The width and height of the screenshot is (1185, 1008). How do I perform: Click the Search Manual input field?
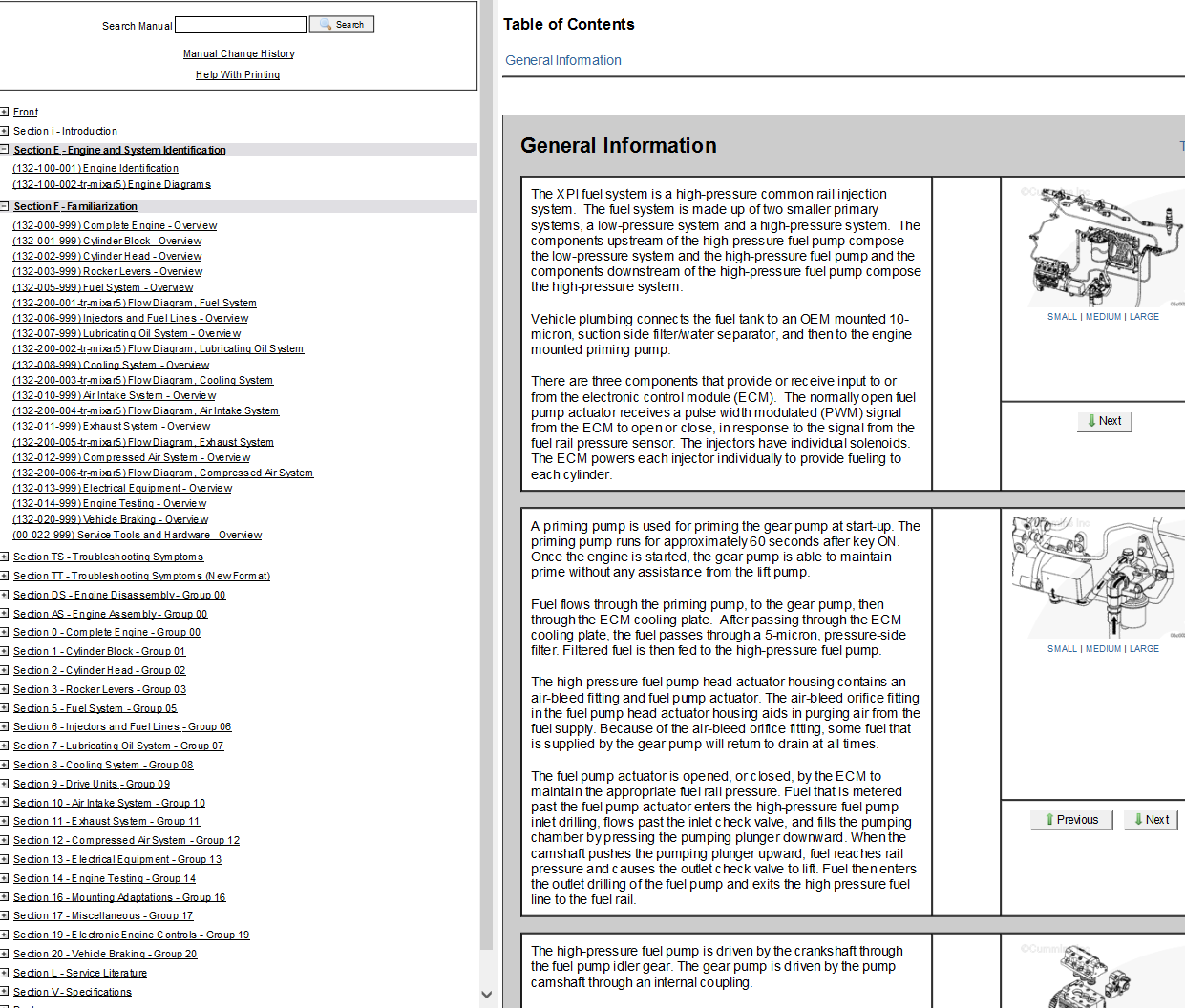pos(241,25)
